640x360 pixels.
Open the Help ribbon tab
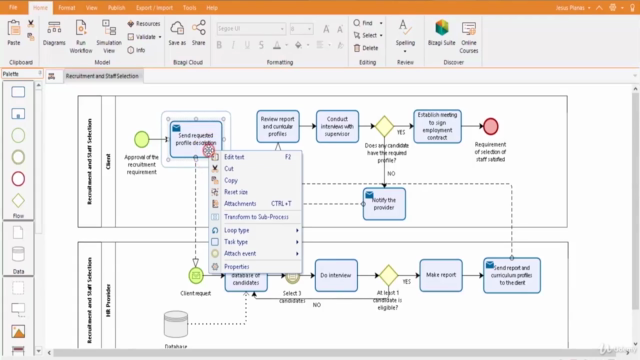212,8
